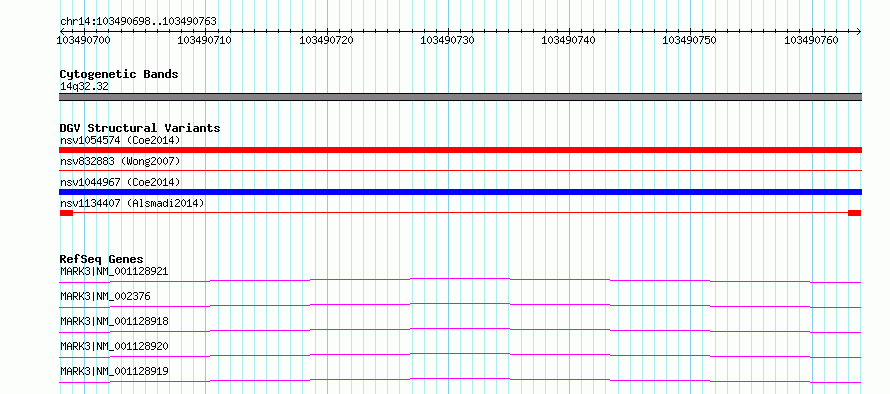
Task: Select the Cytogenetic Bands track title
Action: (x=119, y=74)
